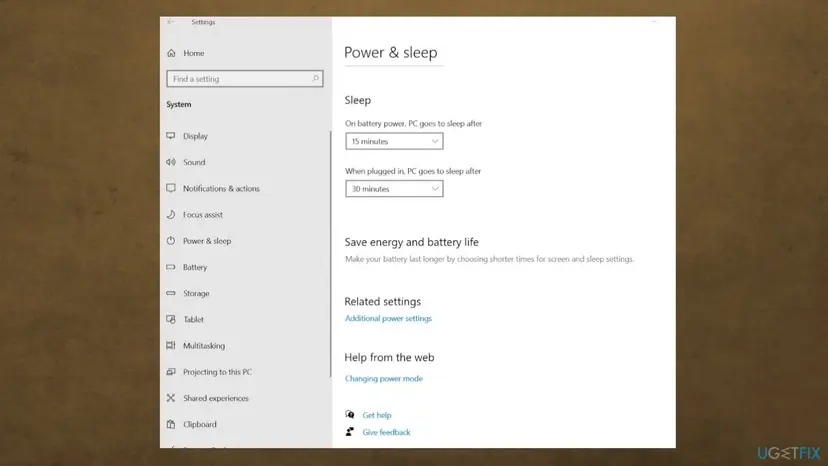Click the Projecting to this PC icon
The width and height of the screenshot is (828, 466).
(x=171, y=372)
